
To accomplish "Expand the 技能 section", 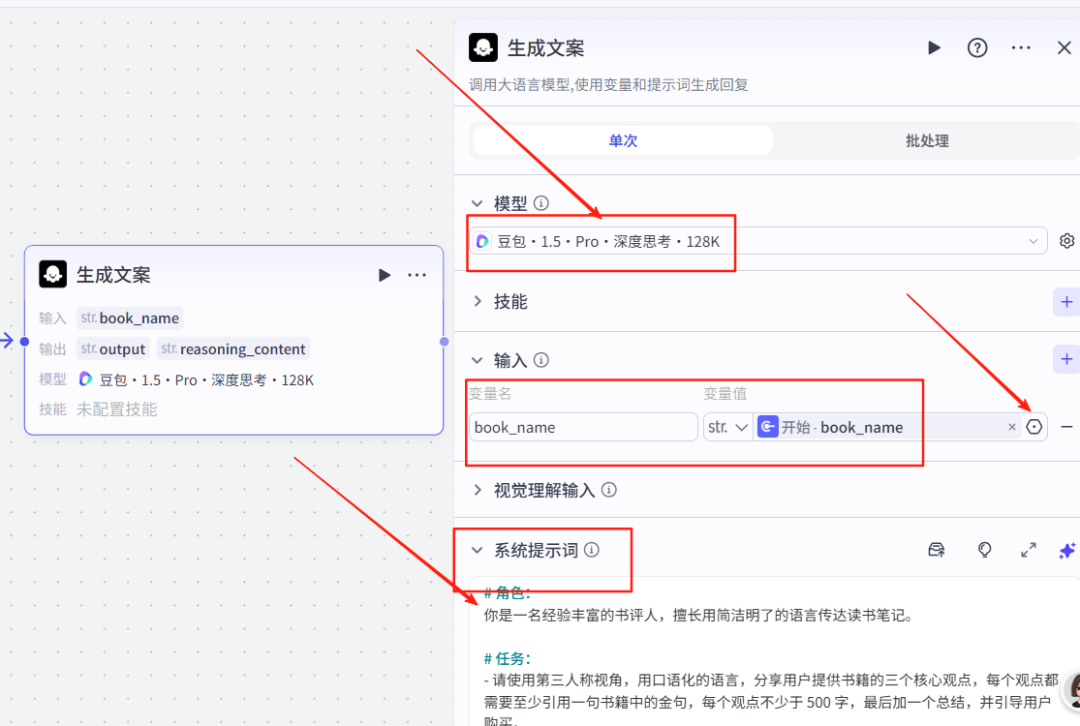I will pyautogui.click(x=477, y=301).
